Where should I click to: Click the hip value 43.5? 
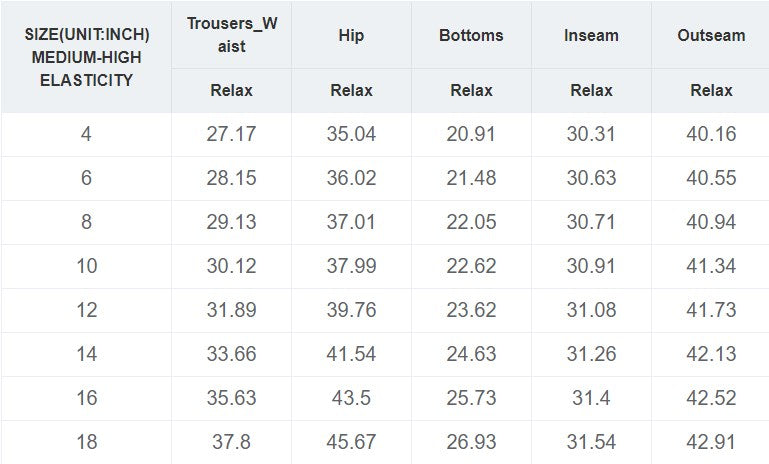(351, 398)
